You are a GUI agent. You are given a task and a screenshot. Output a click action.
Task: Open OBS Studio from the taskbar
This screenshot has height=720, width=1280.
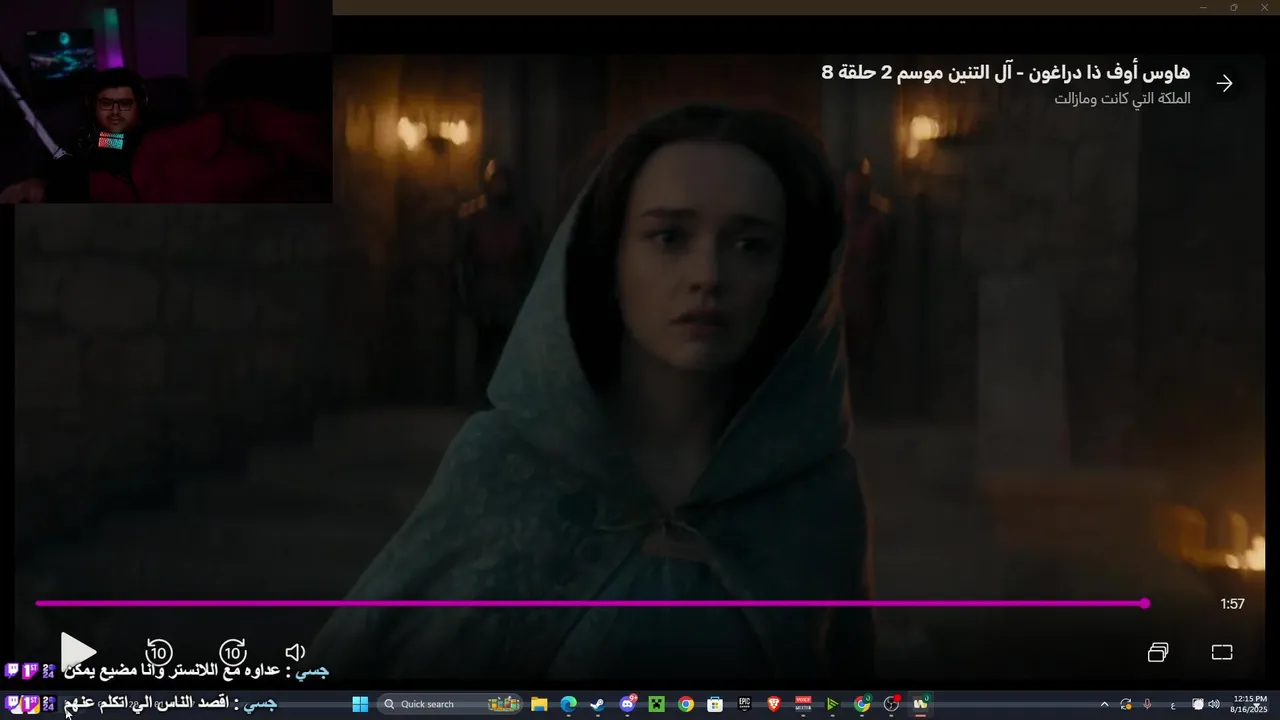click(x=891, y=704)
